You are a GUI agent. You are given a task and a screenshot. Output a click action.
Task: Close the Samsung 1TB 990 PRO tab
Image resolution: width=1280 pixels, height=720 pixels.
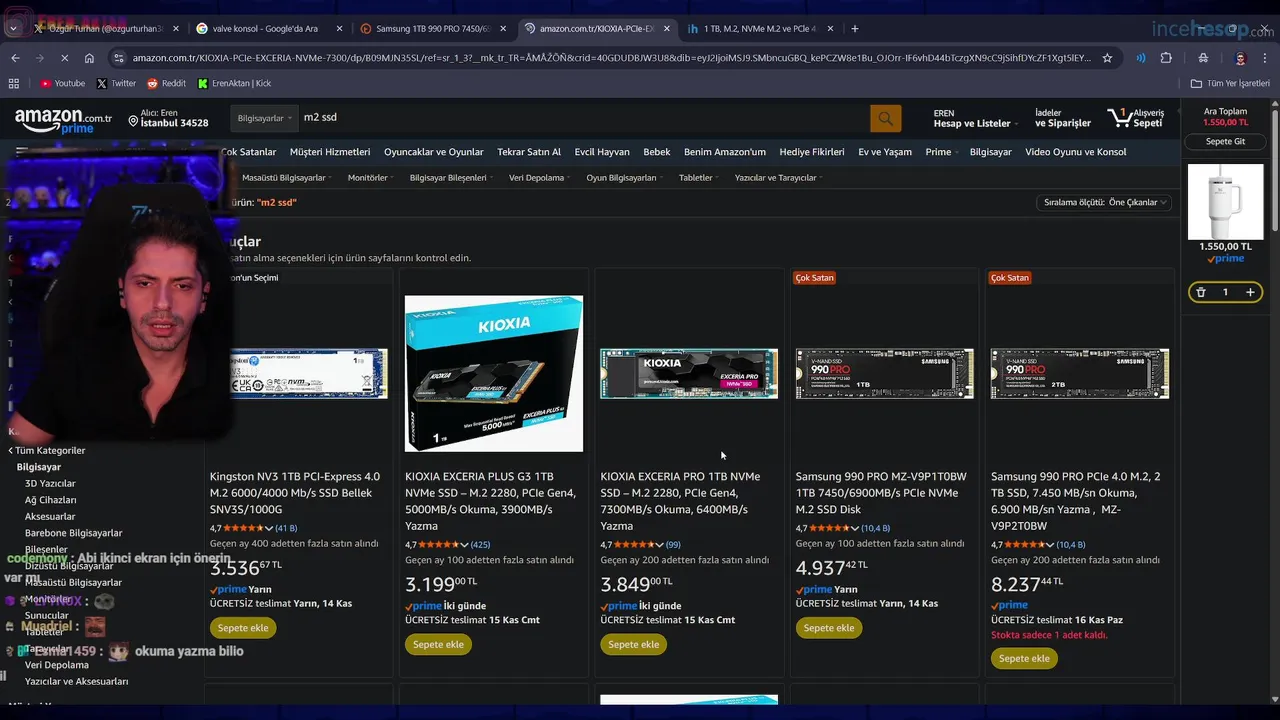(503, 29)
